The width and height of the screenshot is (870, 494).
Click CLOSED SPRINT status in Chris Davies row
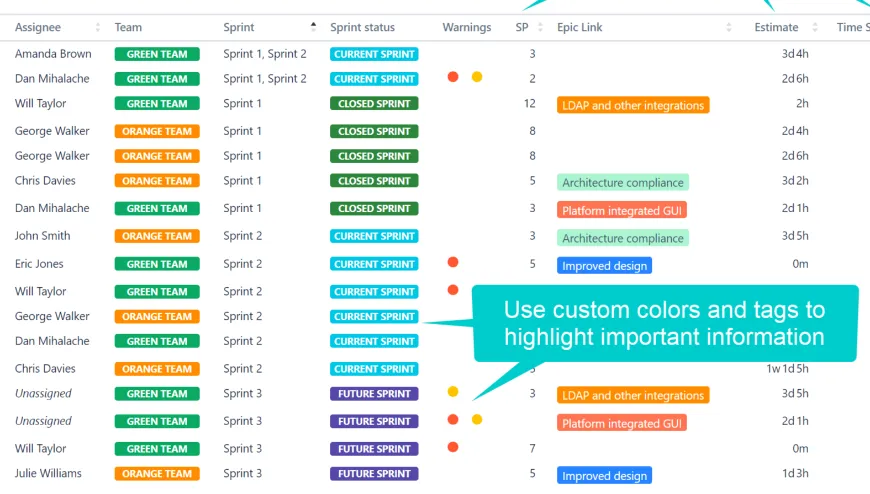tap(374, 181)
